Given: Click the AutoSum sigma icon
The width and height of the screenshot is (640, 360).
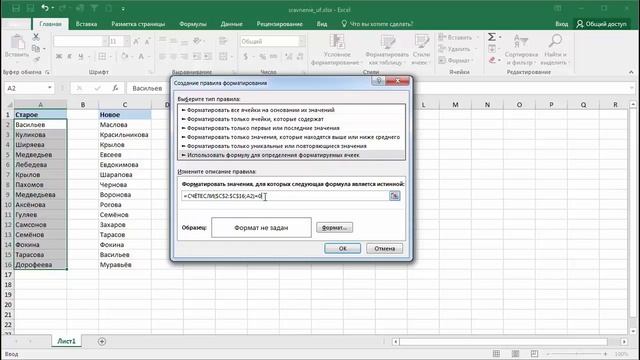Looking at the screenshot, I should (x=492, y=37).
